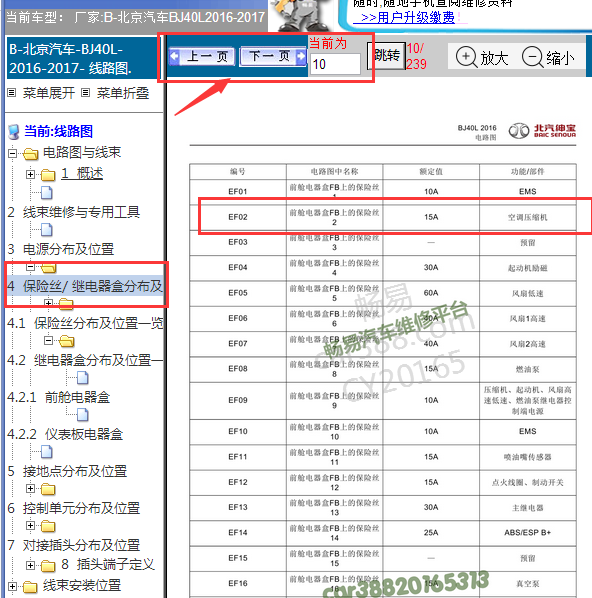Click the 当前:线路图 computer icon
The image size is (592, 598).
click(13, 132)
